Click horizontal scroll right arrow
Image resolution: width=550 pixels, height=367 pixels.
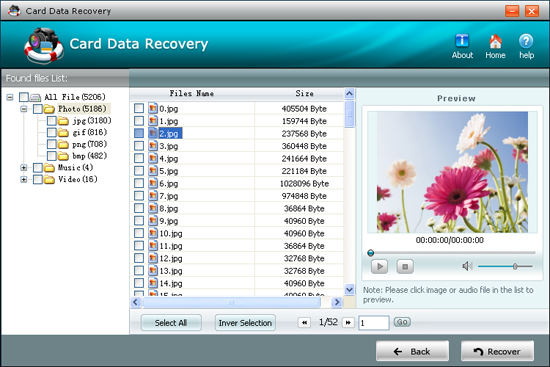pyautogui.click(x=337, y=302)
